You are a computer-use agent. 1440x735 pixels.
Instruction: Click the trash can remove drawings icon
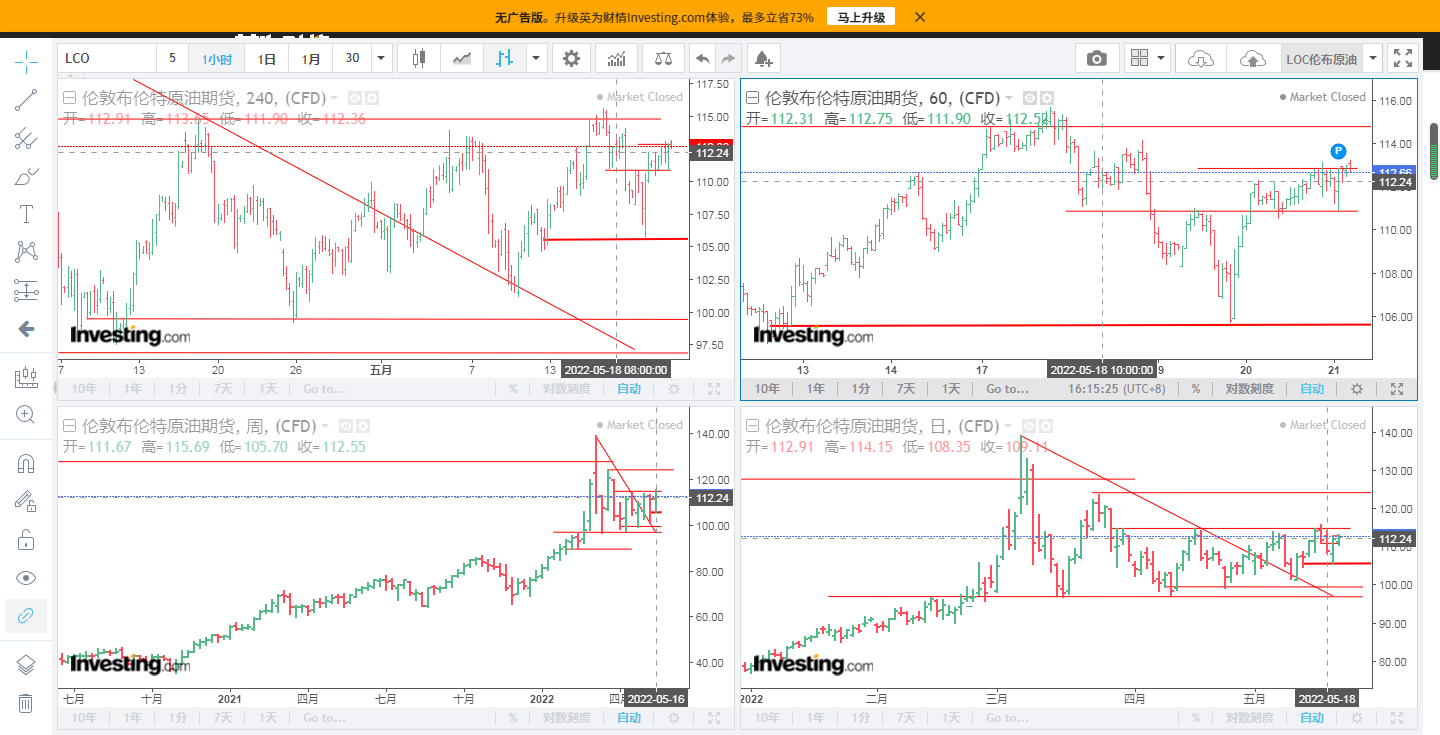[x=26, y=703]
